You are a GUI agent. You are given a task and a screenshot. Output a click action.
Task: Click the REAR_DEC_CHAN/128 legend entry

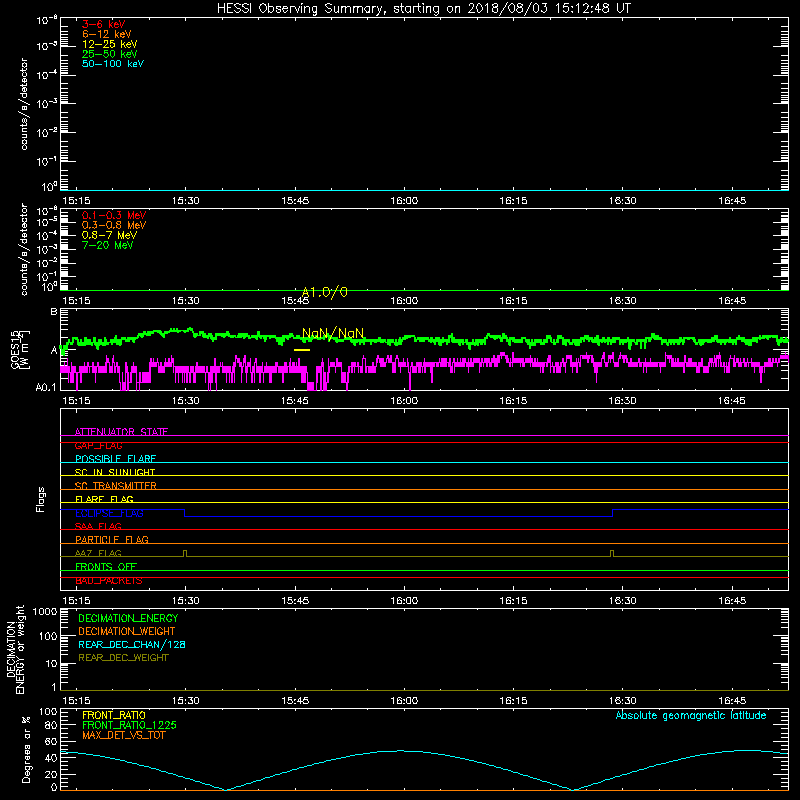pyautogui.click(x=132, y=645)
